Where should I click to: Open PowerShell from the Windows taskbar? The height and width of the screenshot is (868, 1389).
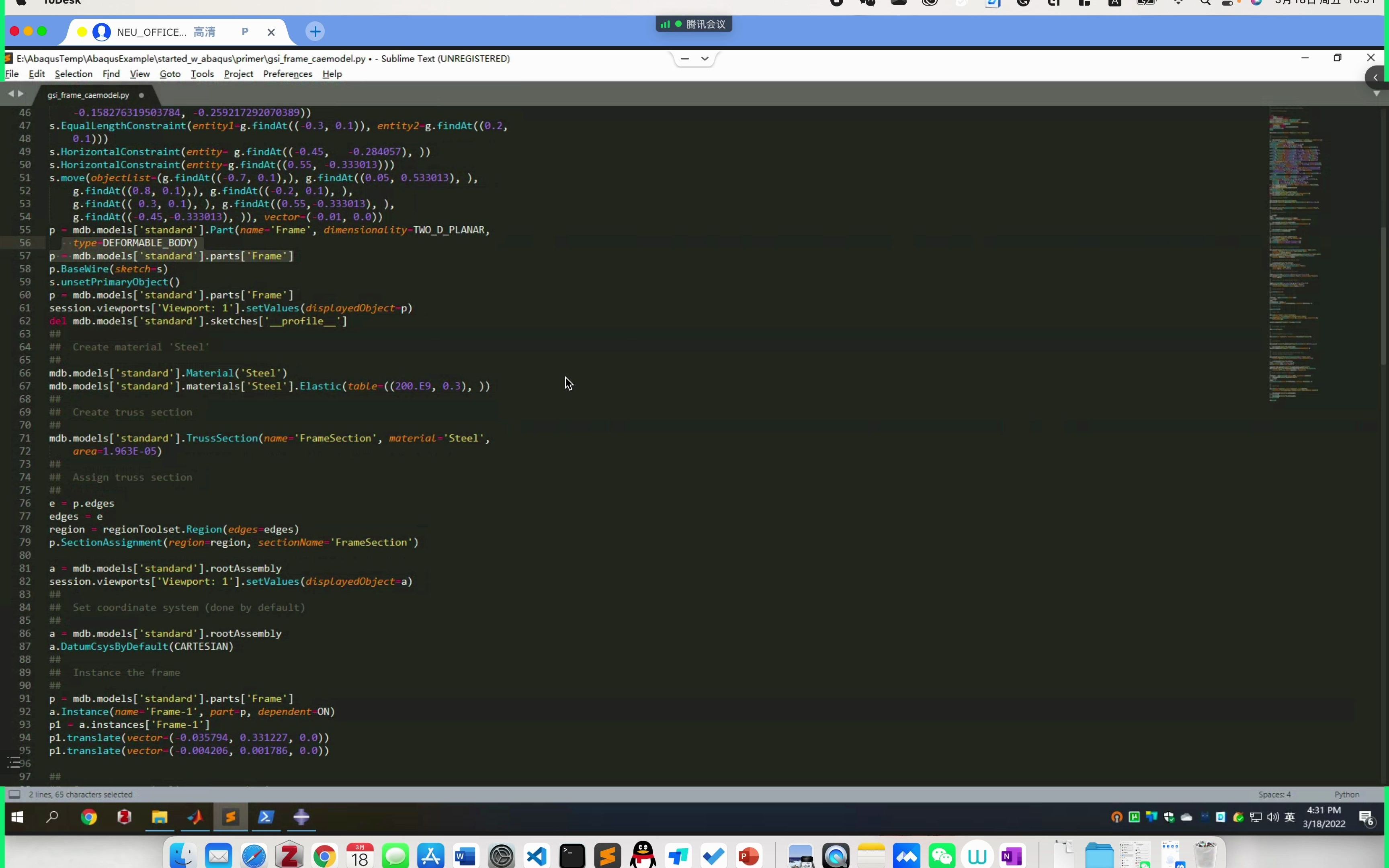pos(266,817)
